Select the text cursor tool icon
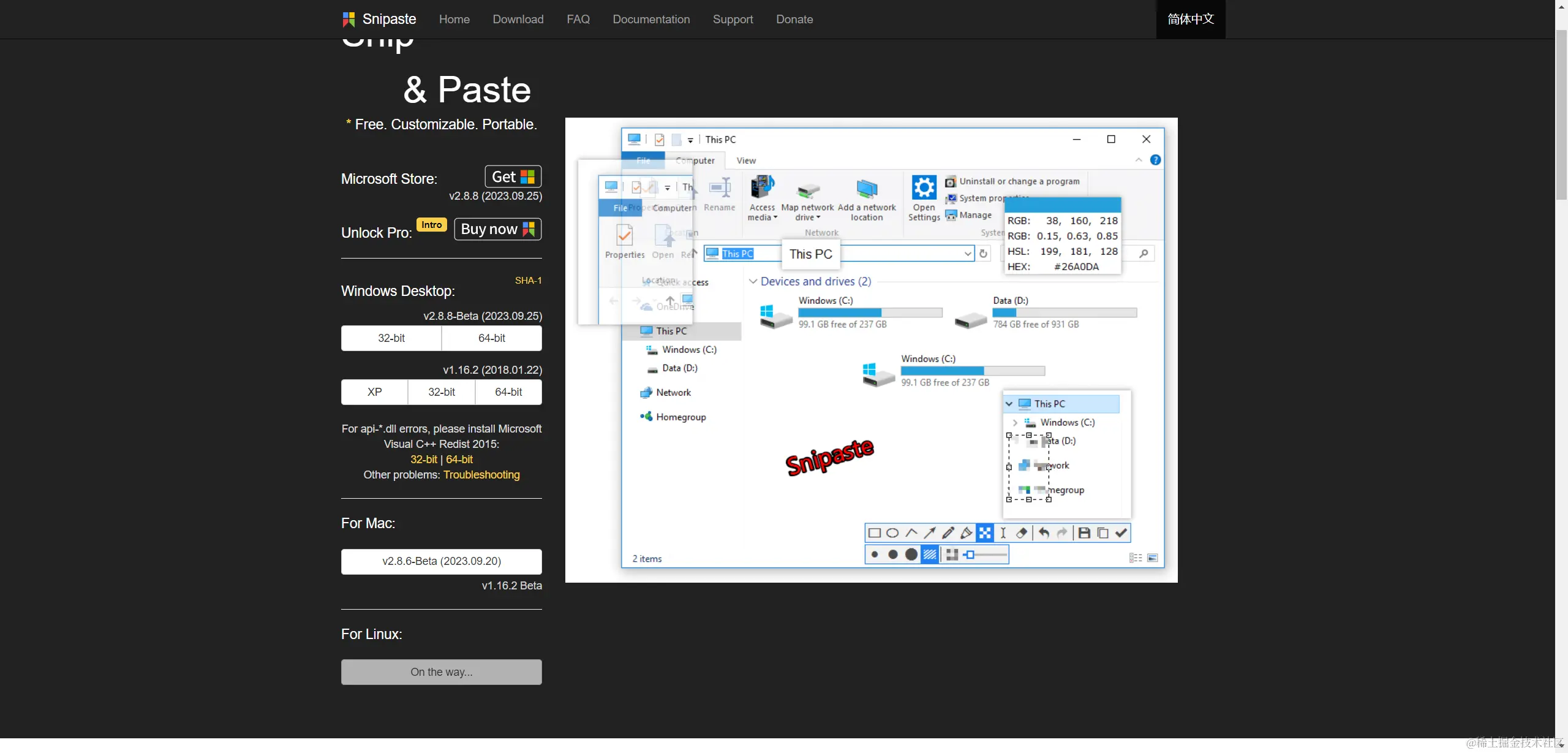1568x753 pixels. [1003, 533]
